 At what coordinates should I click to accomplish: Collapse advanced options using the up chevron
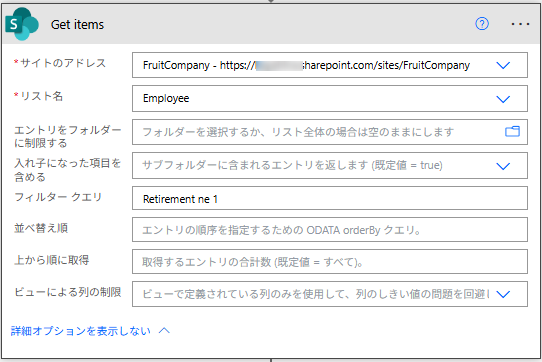tap(164, 331)
